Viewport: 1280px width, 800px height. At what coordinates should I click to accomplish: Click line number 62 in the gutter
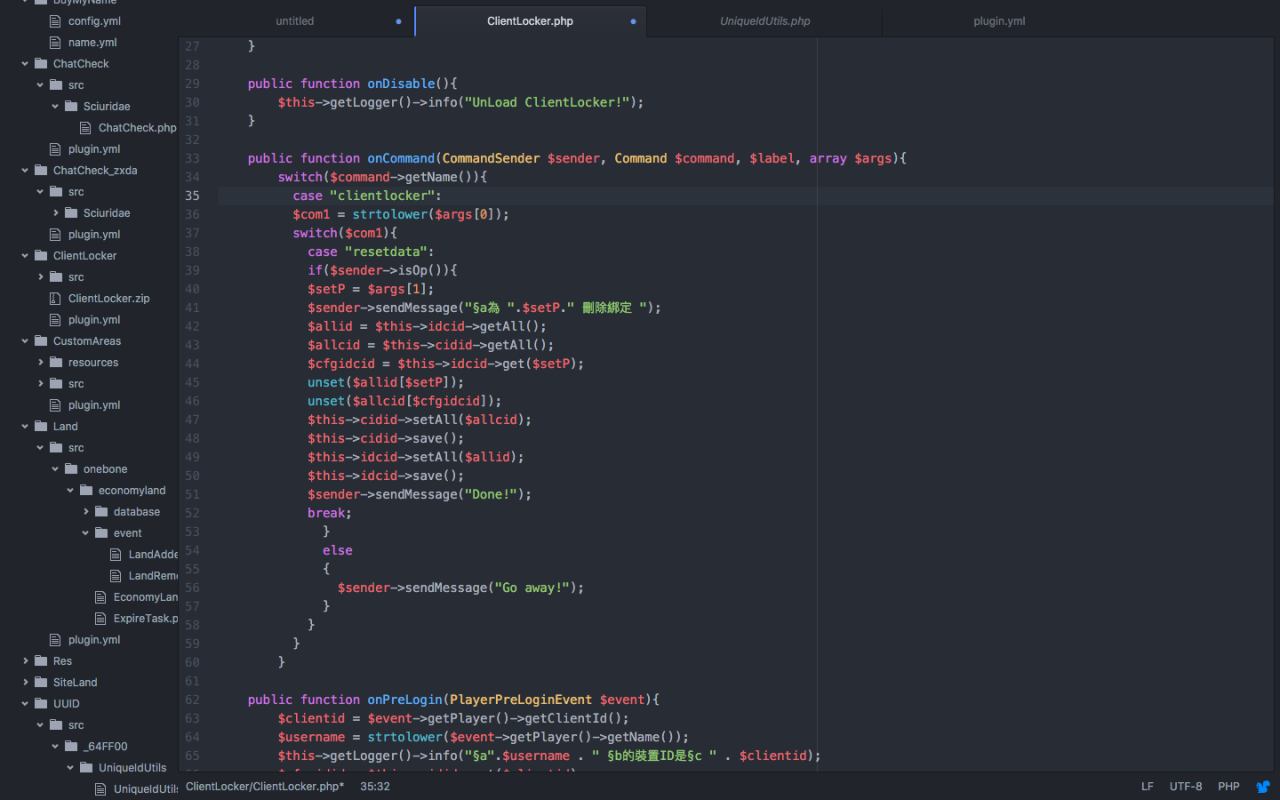[x=192, y=700]
